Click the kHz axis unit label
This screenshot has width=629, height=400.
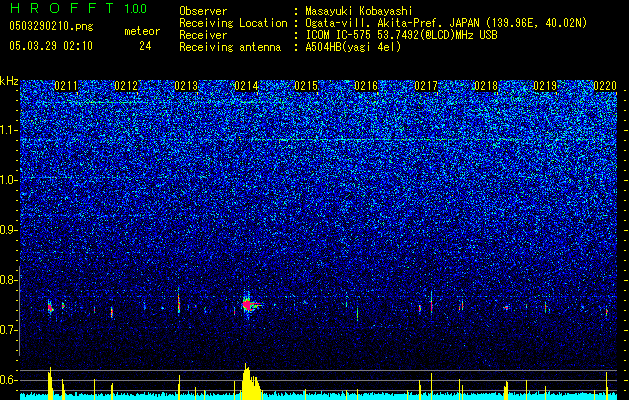pyautogui.click(x=9, y=81)
